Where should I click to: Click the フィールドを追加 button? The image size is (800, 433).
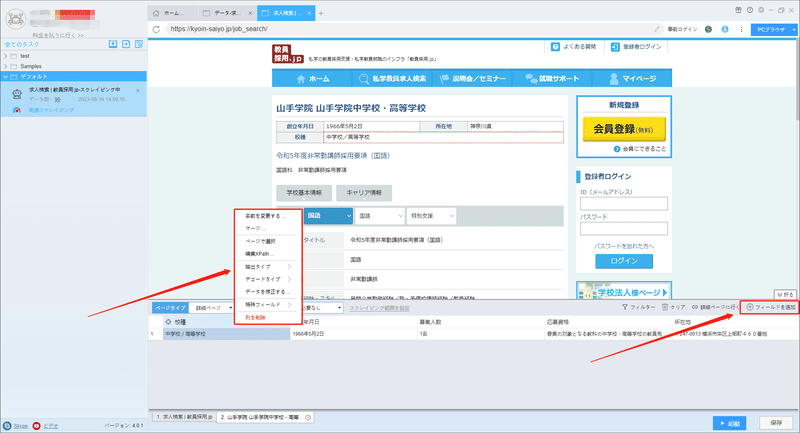[x=770, y=307]
